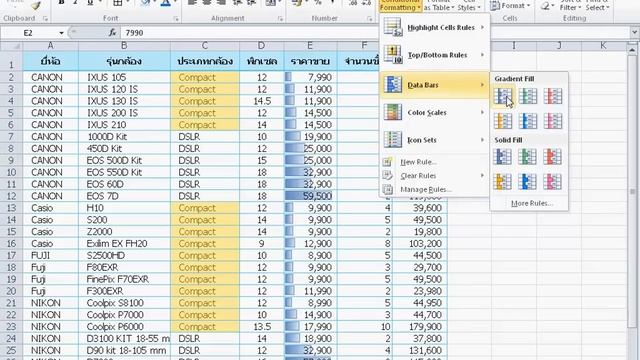Select cell with text FUJI in row 17
640x360 pixels.
[x=51, y=256]
